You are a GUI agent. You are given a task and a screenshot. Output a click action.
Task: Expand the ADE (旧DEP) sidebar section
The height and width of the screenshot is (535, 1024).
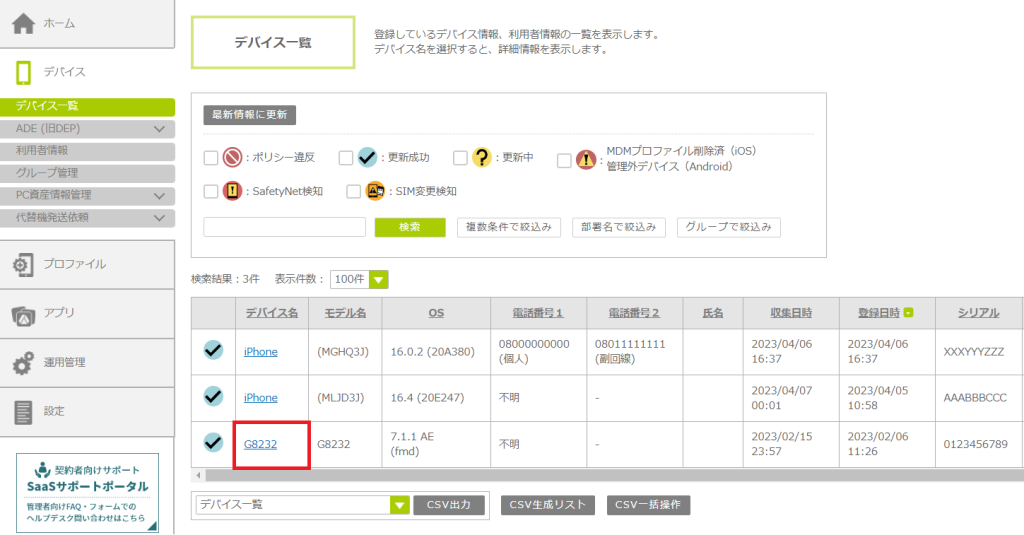[159, 129]
